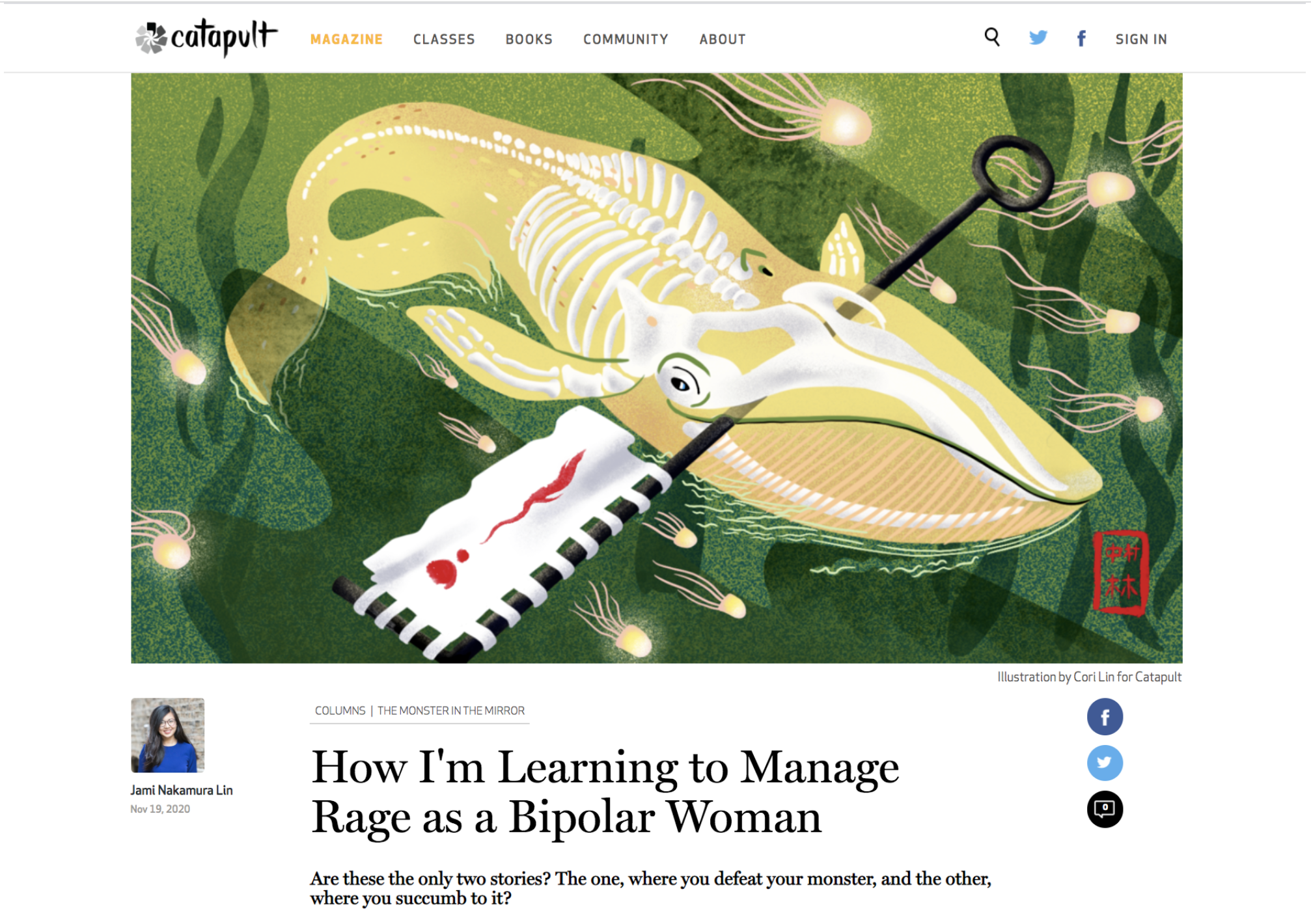This screenshot has width=1311, height=924.
Task: Navigate to Books
Action: pos(529,39)
